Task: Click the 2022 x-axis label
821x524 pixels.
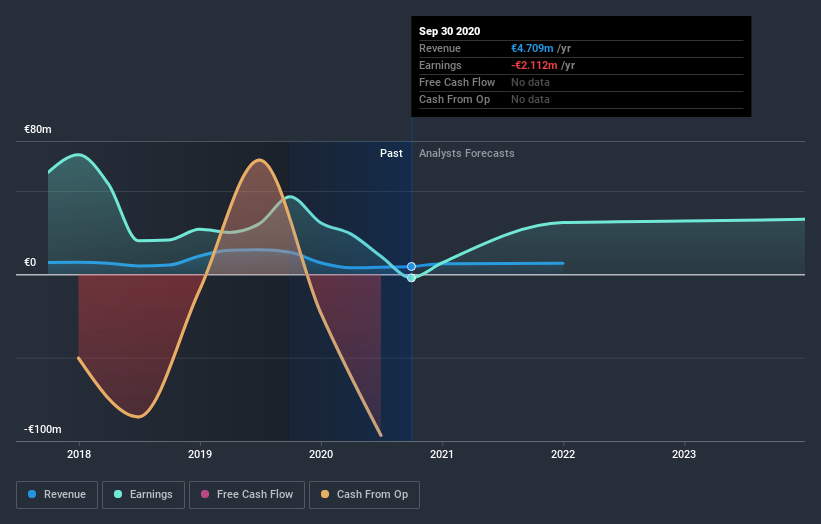Action: [563, 454]
